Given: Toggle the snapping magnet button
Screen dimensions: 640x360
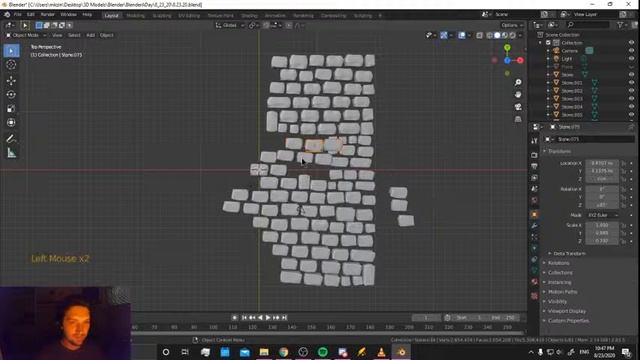Looking at the screenshot, I should click(x=266, y=25).
